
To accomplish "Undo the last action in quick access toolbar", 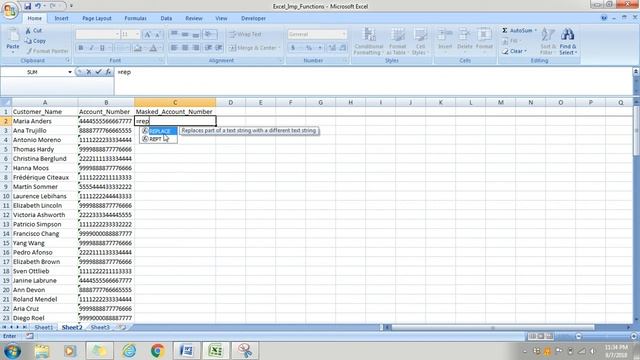I will [38, 6].
